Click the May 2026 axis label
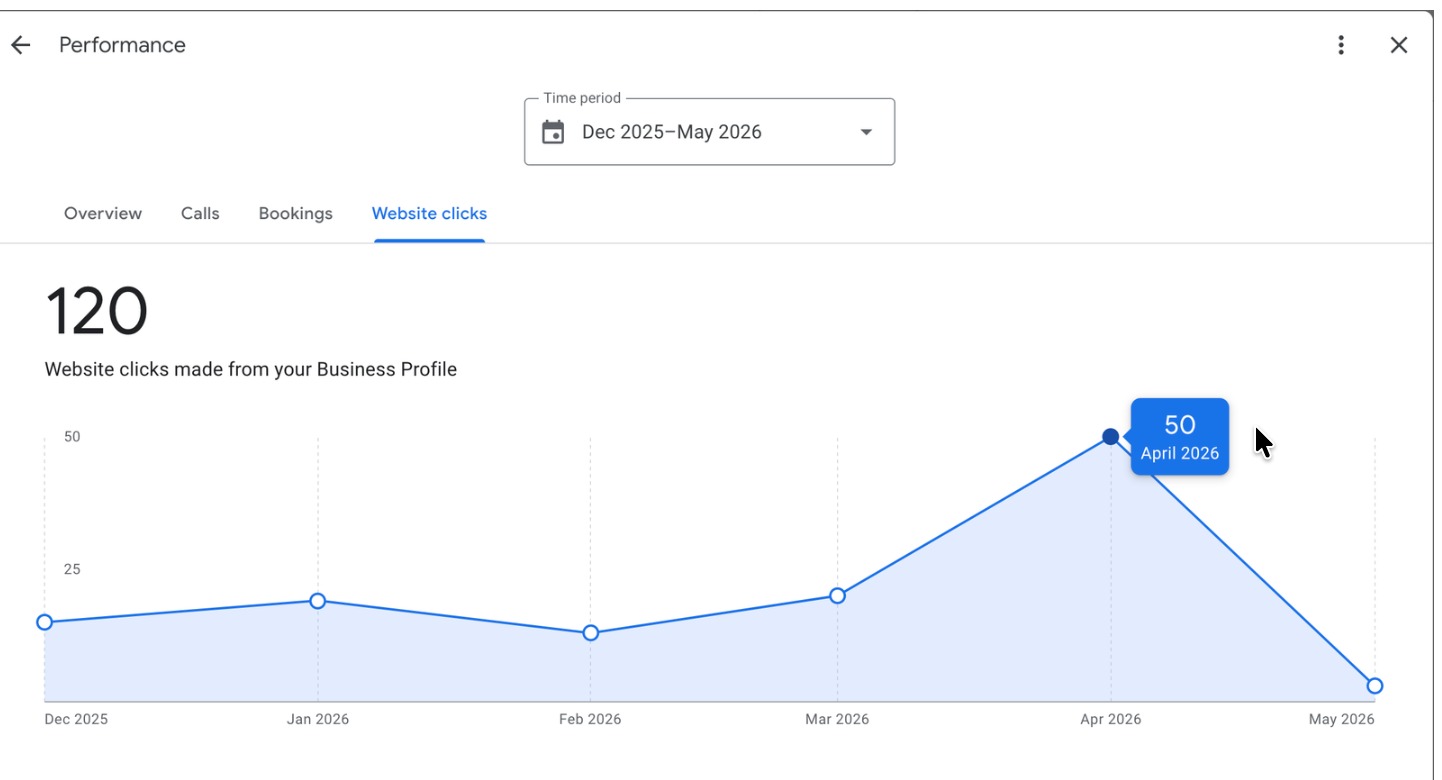This screenshot has width=1442, height=780. coord(1342,719)
